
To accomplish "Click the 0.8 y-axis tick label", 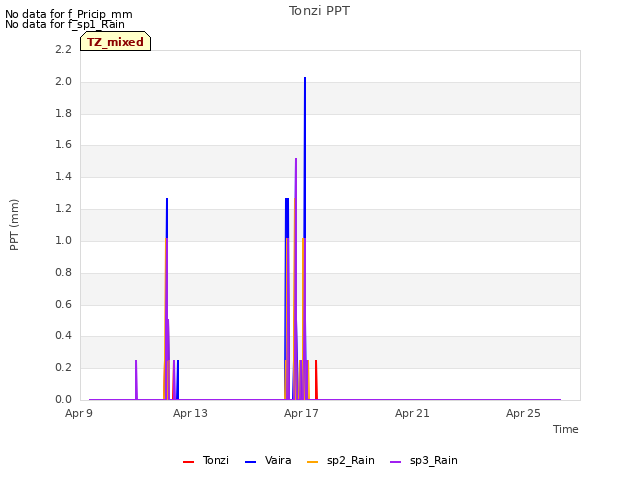I will point(63,272).
